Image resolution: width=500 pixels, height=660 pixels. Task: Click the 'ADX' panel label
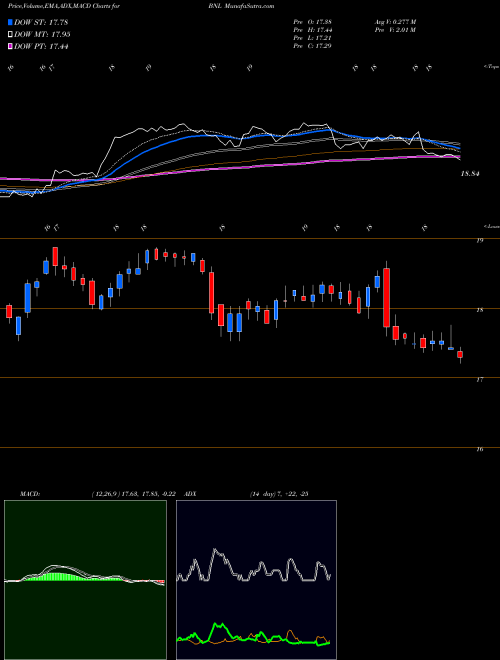(191, 494)
